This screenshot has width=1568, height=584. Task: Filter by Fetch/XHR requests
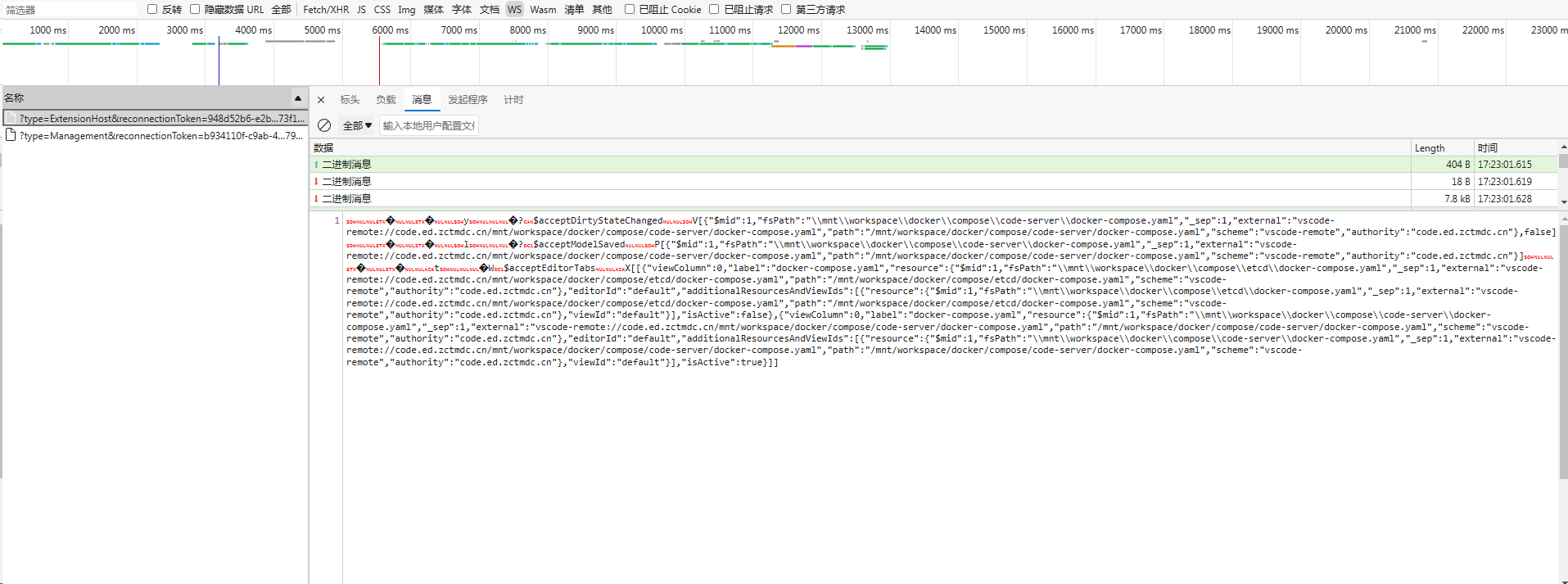pos(326,10)
